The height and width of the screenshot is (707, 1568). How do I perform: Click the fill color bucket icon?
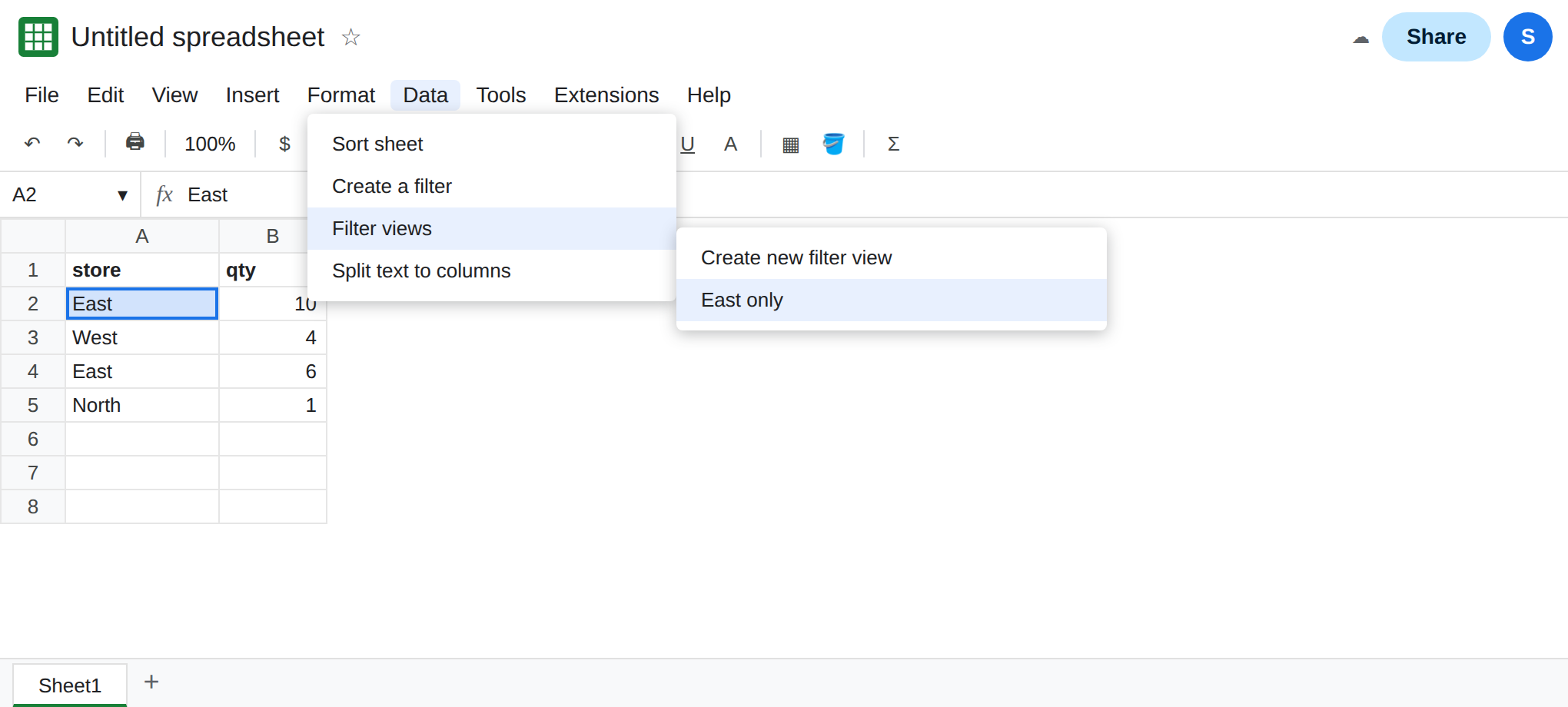pyautogui.click(x=834, y=144)
